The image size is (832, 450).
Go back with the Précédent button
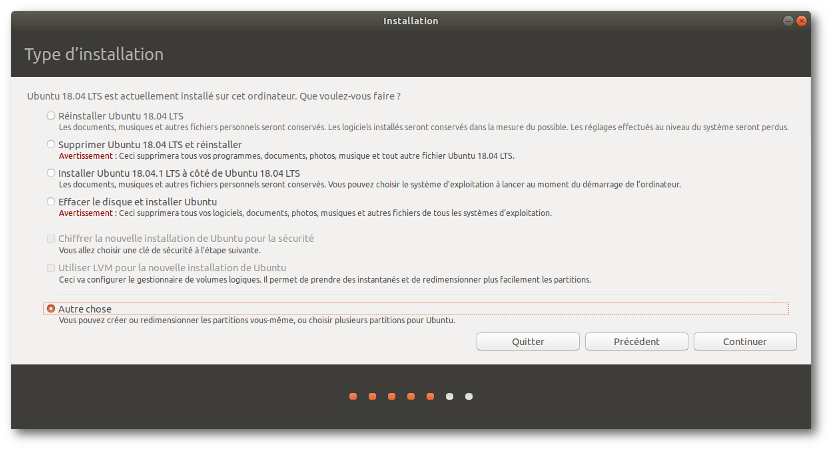click(x=636, y=341)
